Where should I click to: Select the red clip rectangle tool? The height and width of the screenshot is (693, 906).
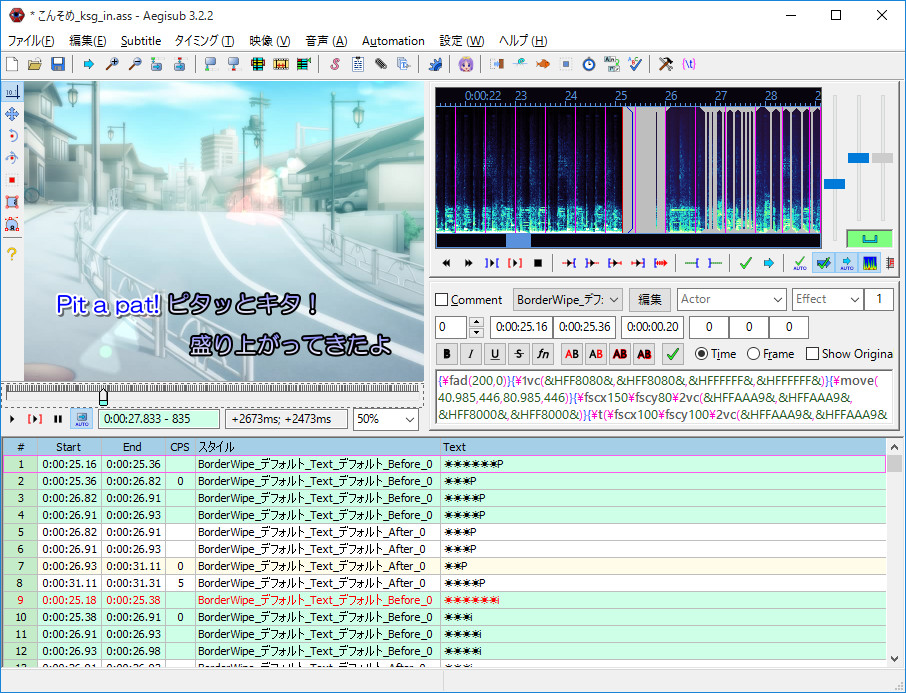pos(12,180)
